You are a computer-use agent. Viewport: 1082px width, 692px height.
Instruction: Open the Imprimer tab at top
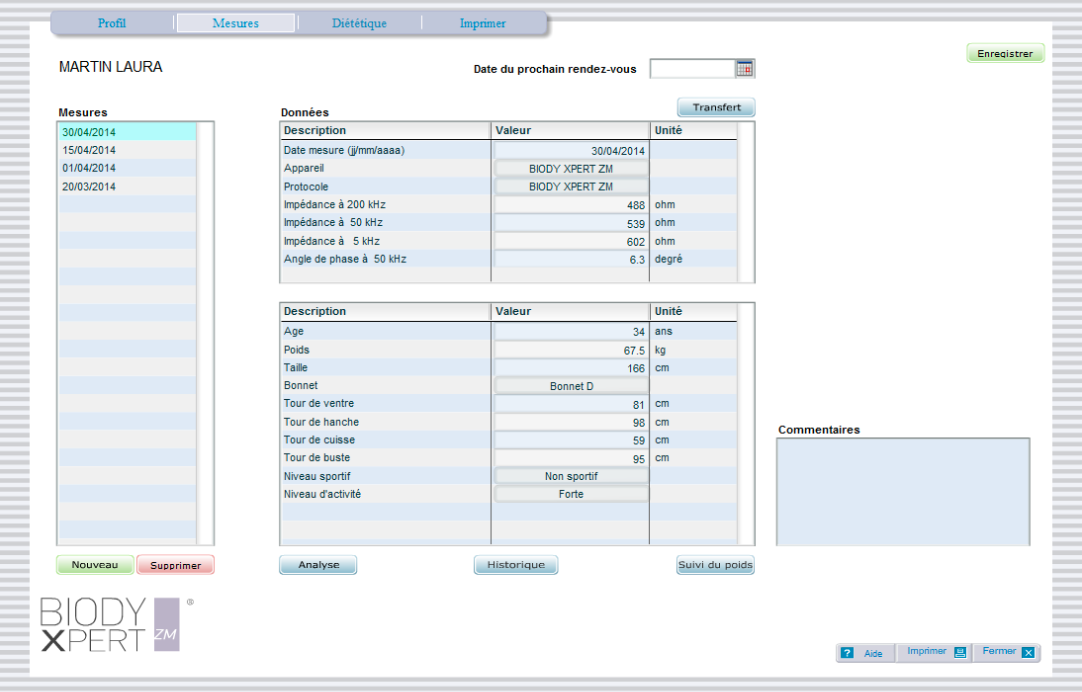(482, 23)
